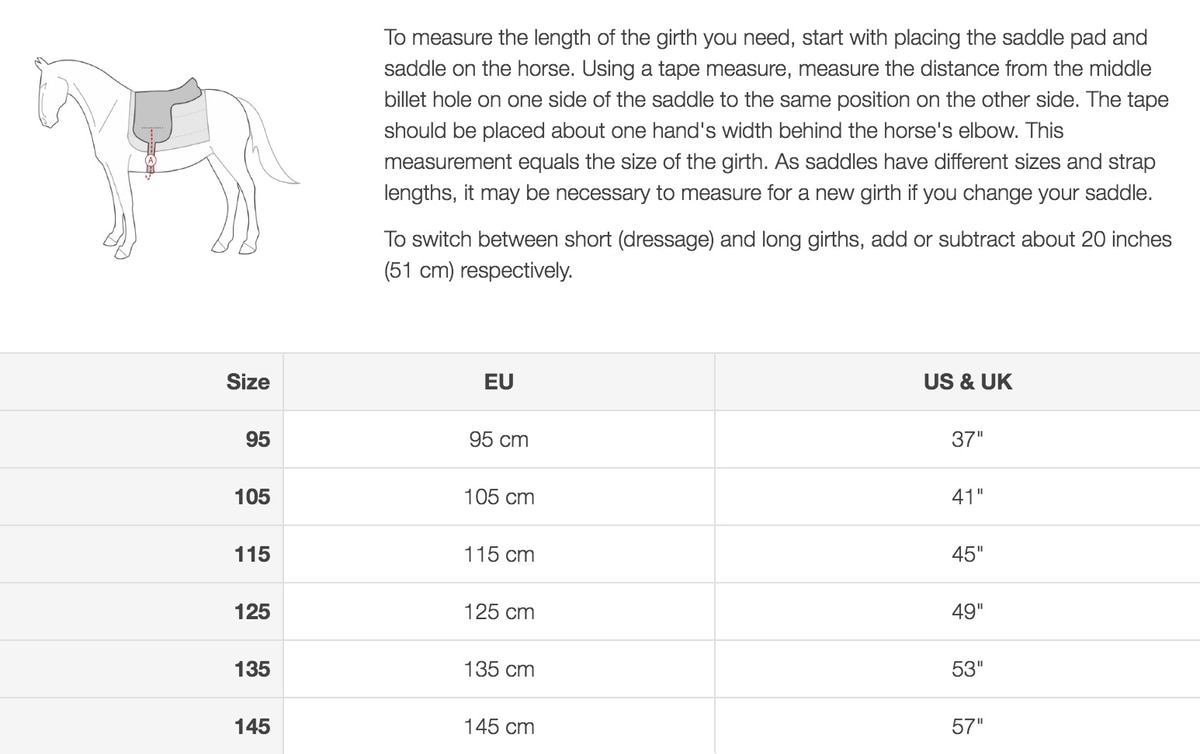The height and width of the screenshot is (754, 1200).
Task: Click the US & UK column header
Action: pos(967,381)
